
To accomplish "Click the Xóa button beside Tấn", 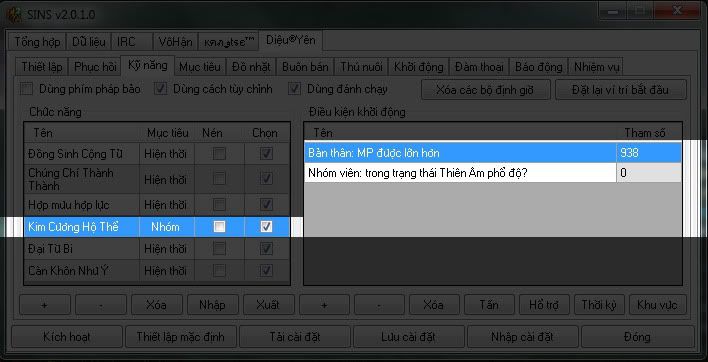I will (433, 305).
